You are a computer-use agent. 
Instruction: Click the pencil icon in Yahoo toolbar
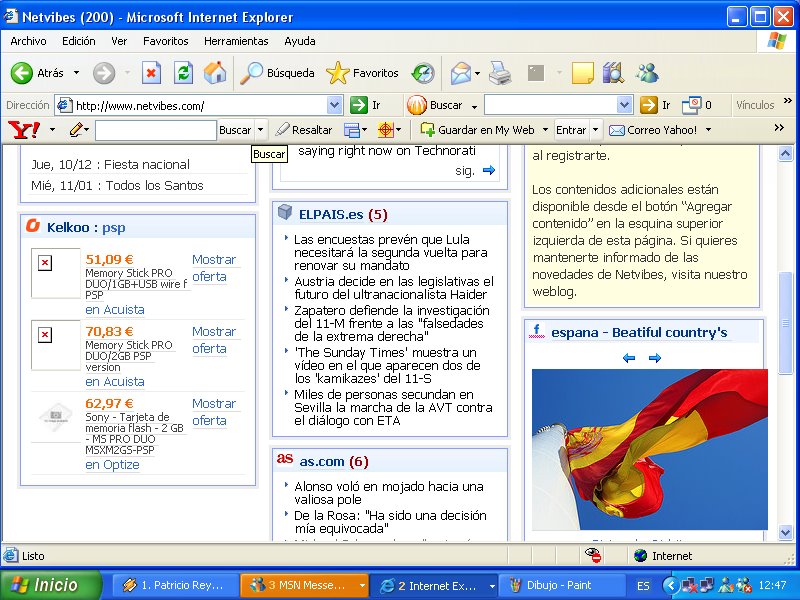[75, 130]
